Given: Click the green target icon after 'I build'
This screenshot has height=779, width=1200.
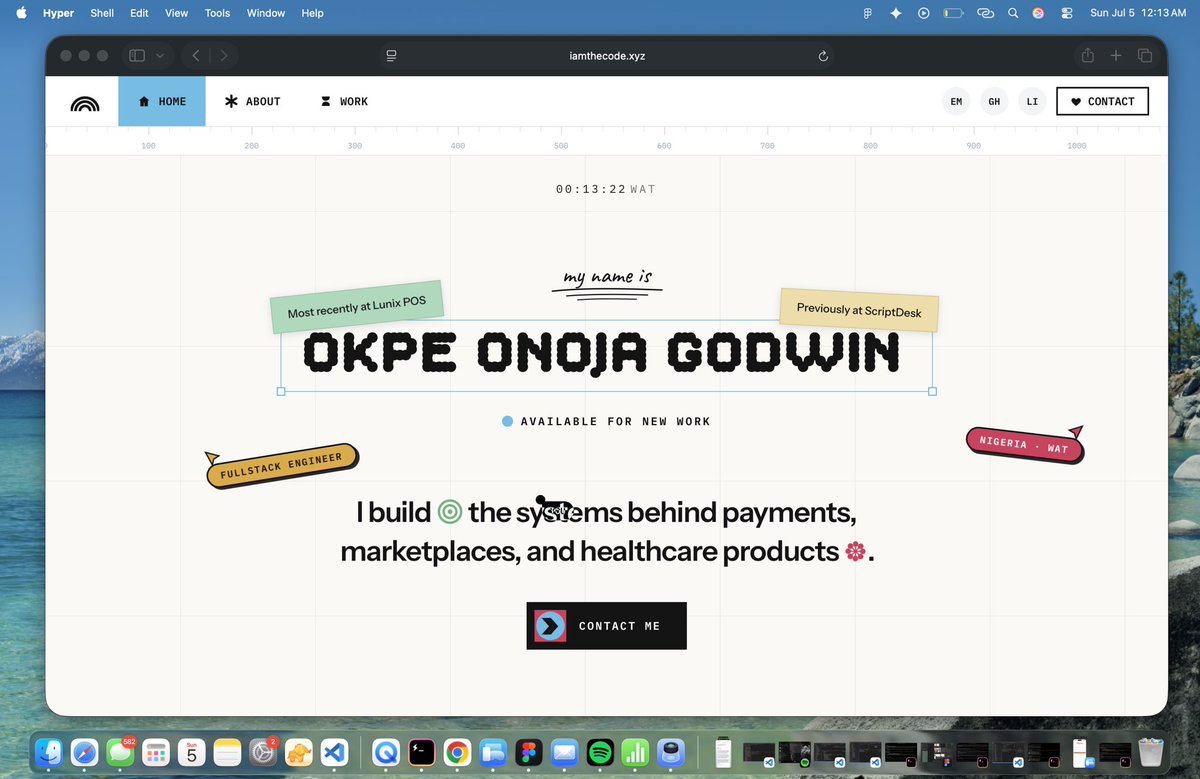Looking at the screenshot, I should (x=450, y=512).
